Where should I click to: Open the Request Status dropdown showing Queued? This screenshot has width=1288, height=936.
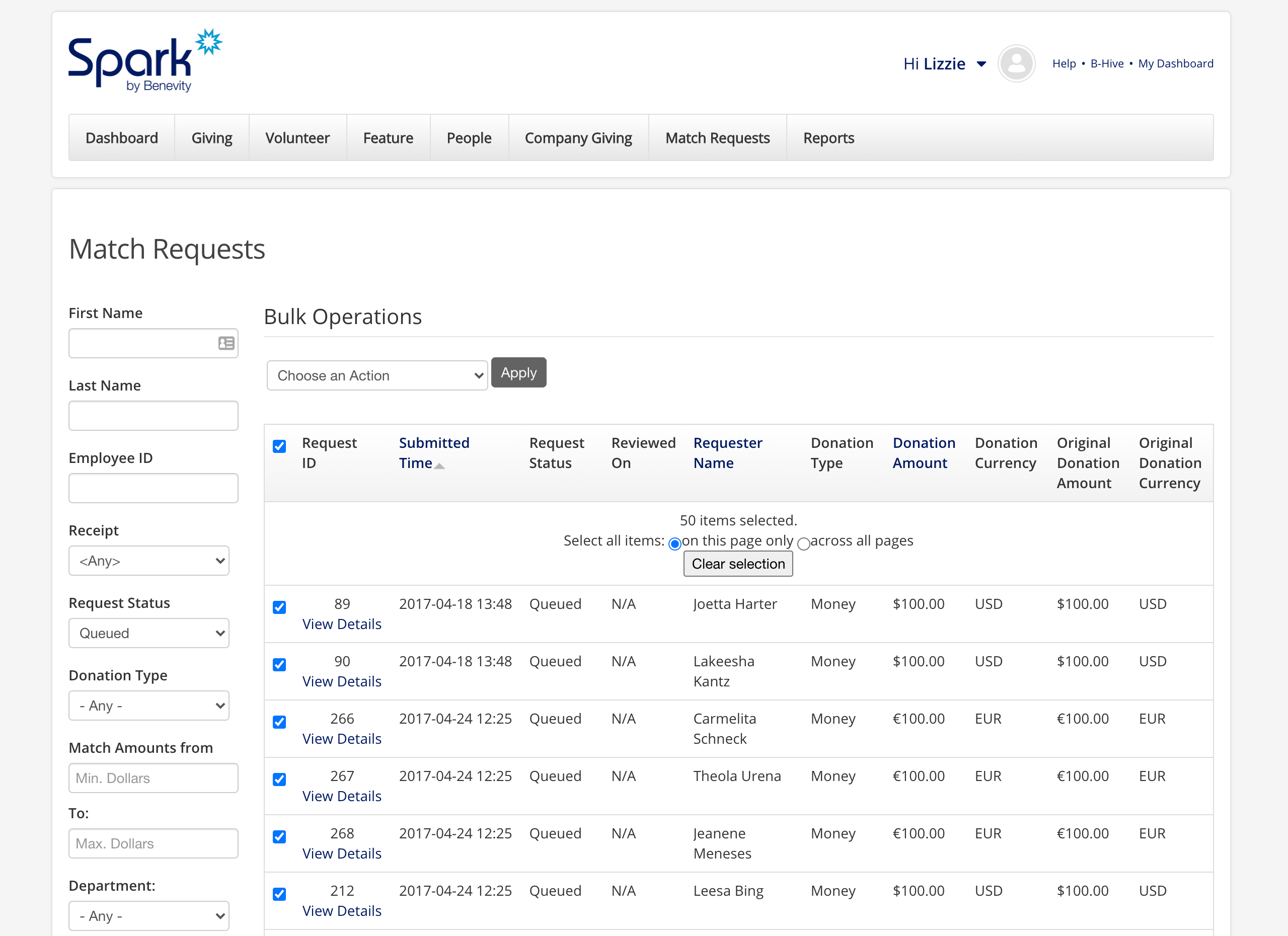(x=149, y=633)
